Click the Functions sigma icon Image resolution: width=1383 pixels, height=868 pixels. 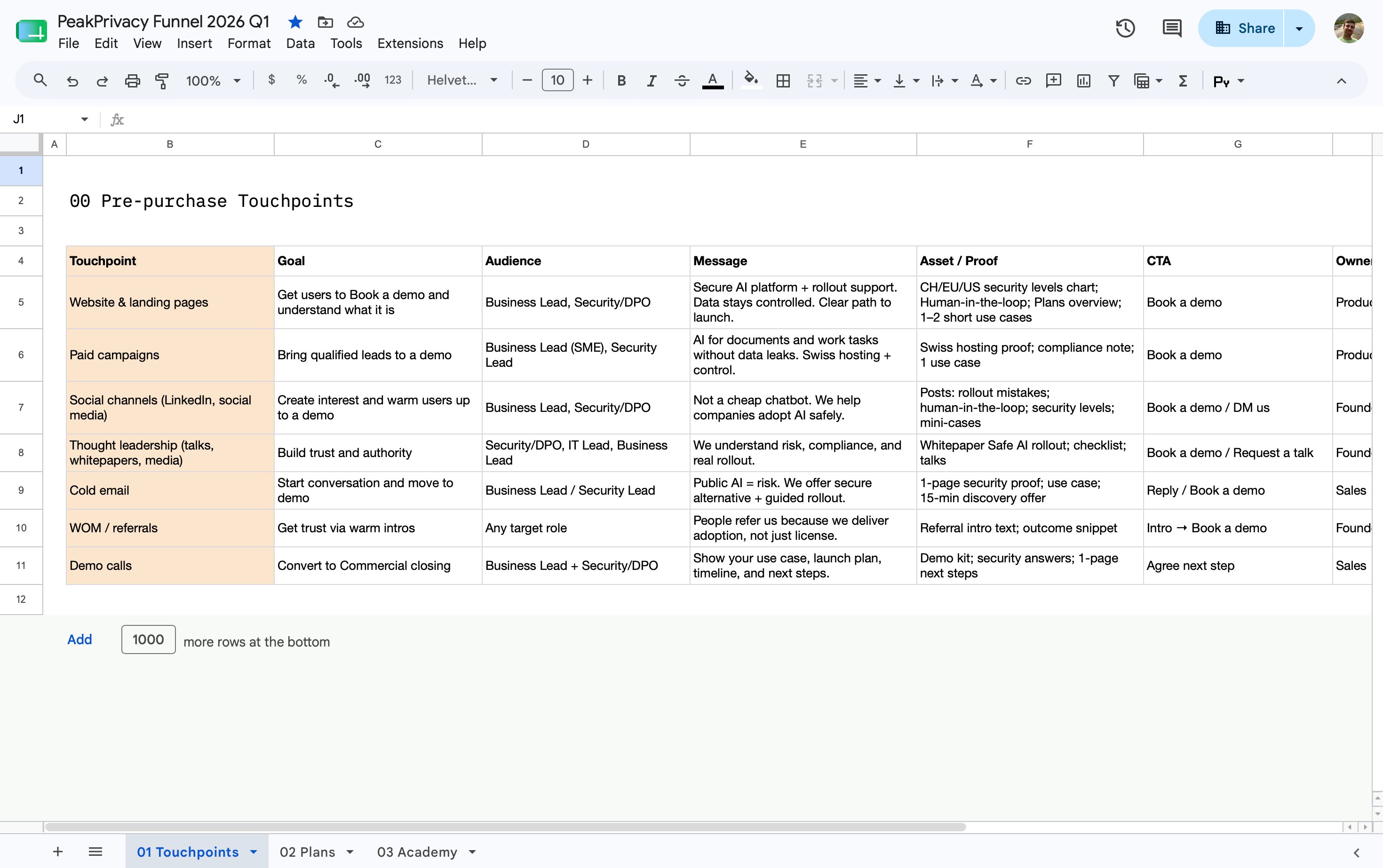coord(1183,81)
